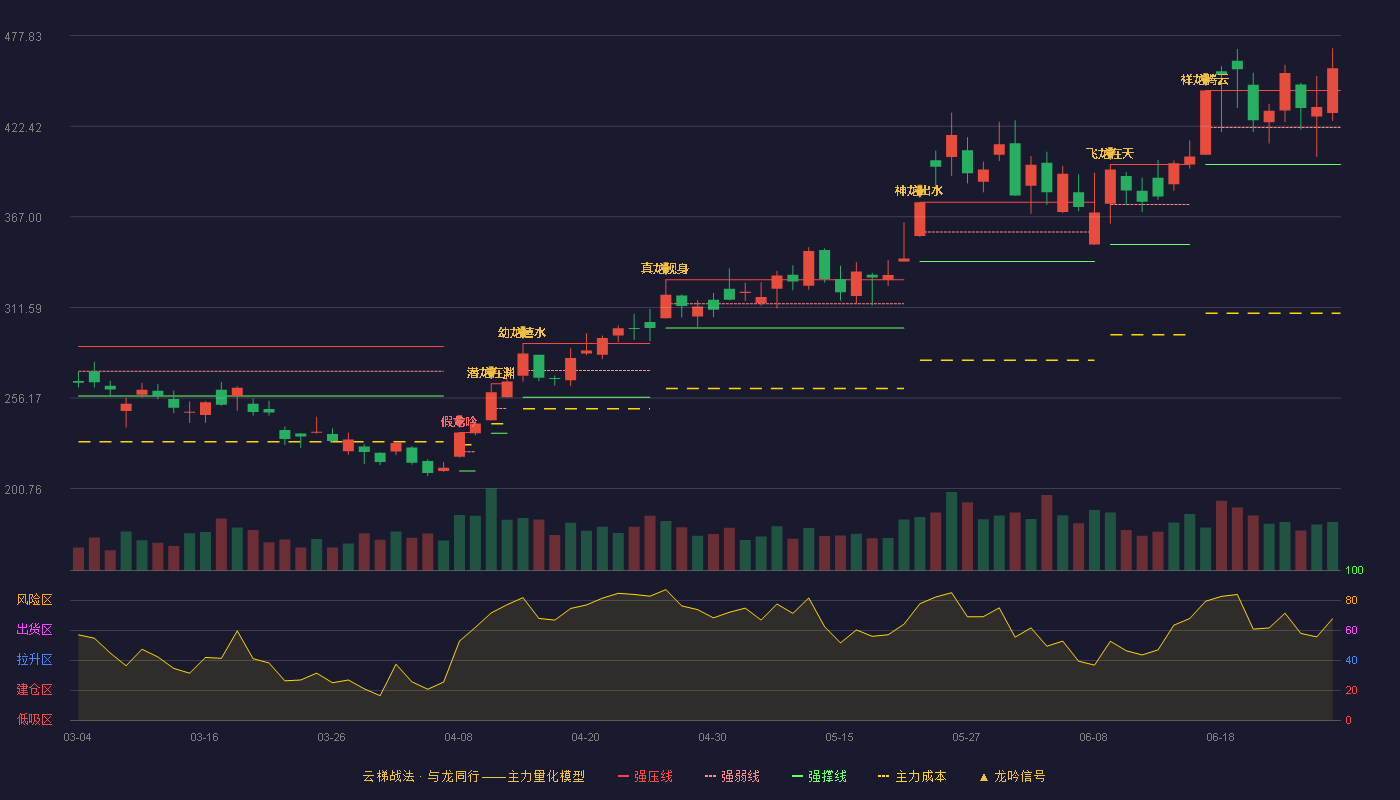Toggle the 主力成本 legend entry
This screenshot has height=800, width=1400.
coord(912,776)
